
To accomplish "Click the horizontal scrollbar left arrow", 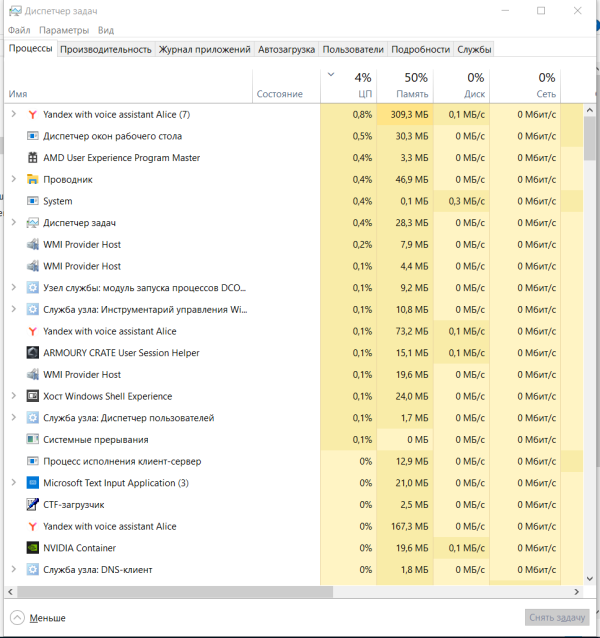I will click(x=11, y=592).
